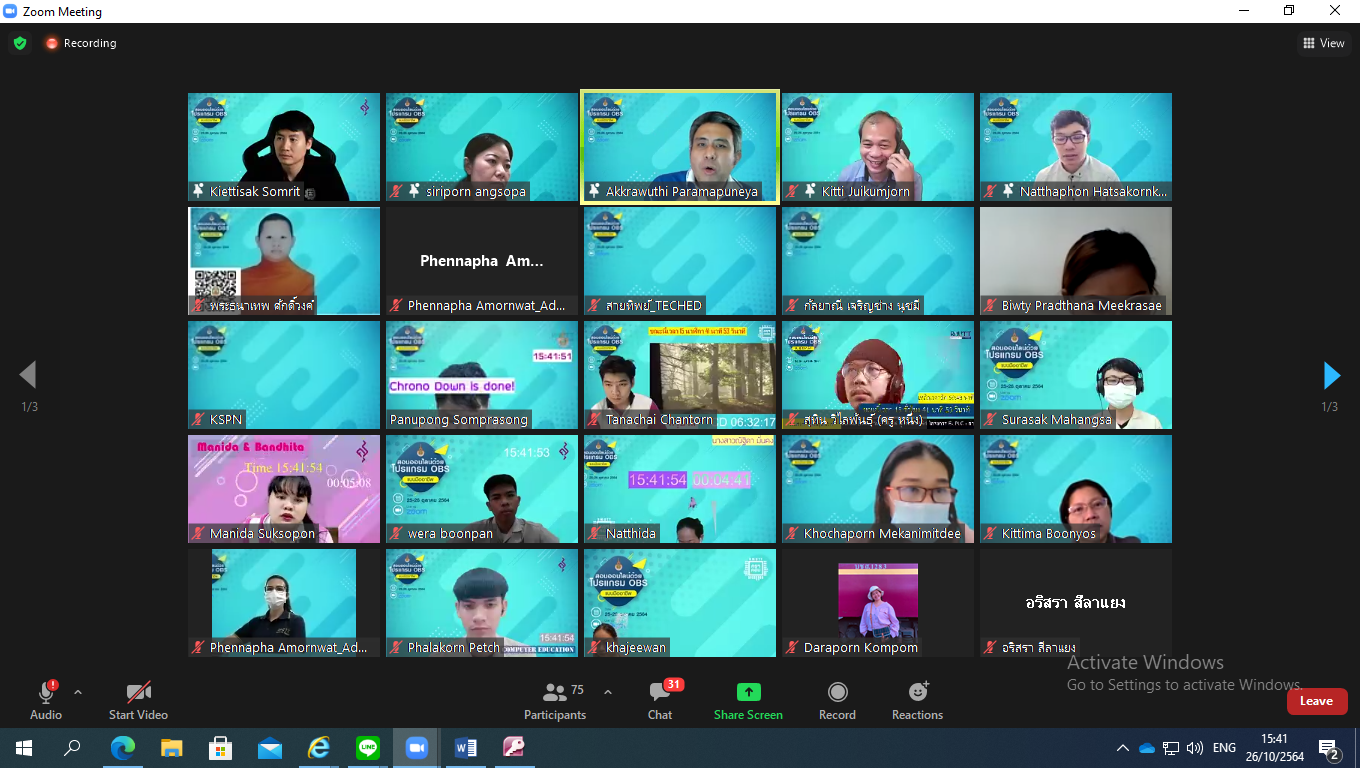Click pin icon on siriporn angsopa tile
The width and height of the screenshot is (1360, 768).
coord(414,190)
